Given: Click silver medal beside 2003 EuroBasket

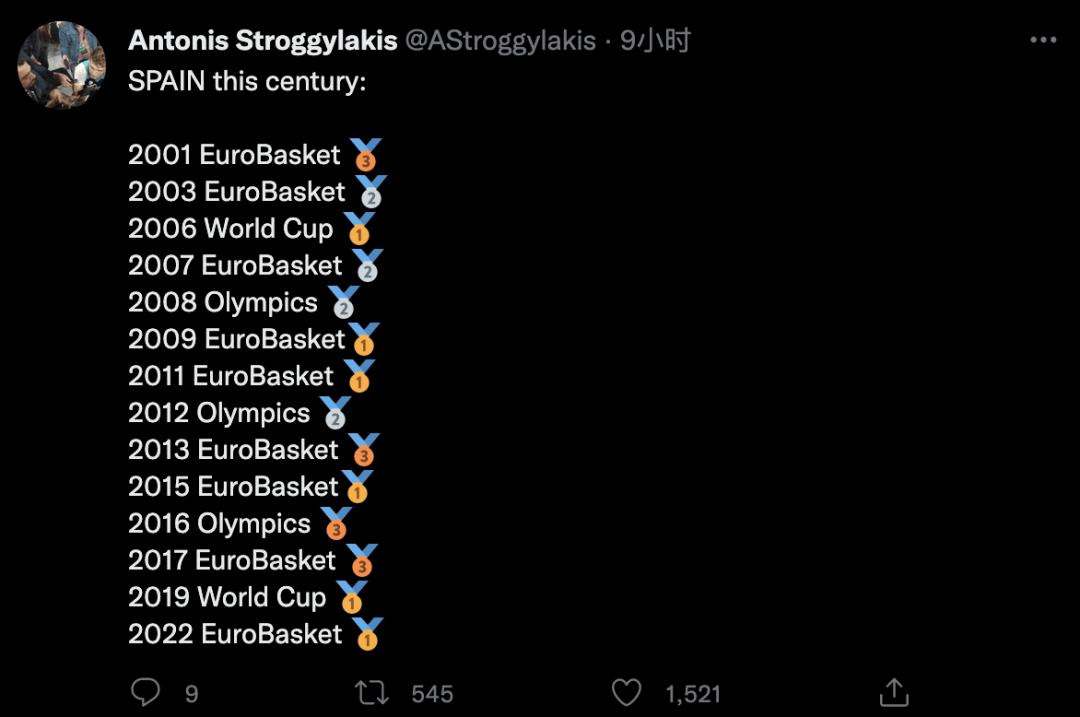Looking at the screenshot, I should coord(370,192).
